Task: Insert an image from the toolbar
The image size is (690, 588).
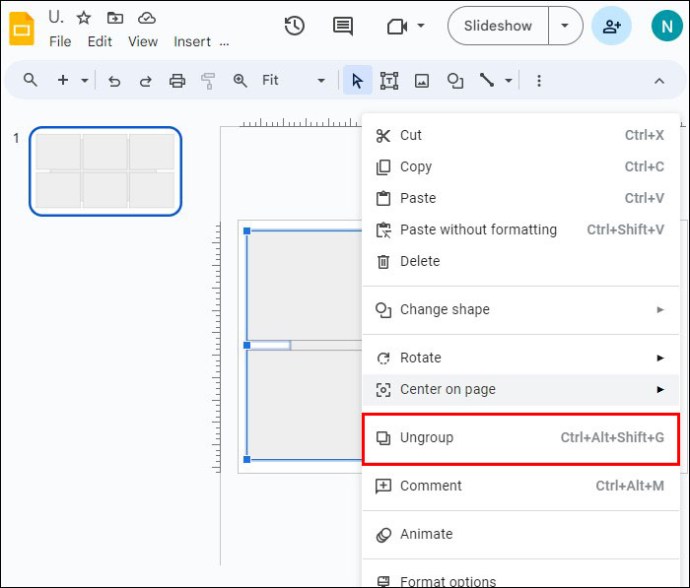Action: point(422,81)
